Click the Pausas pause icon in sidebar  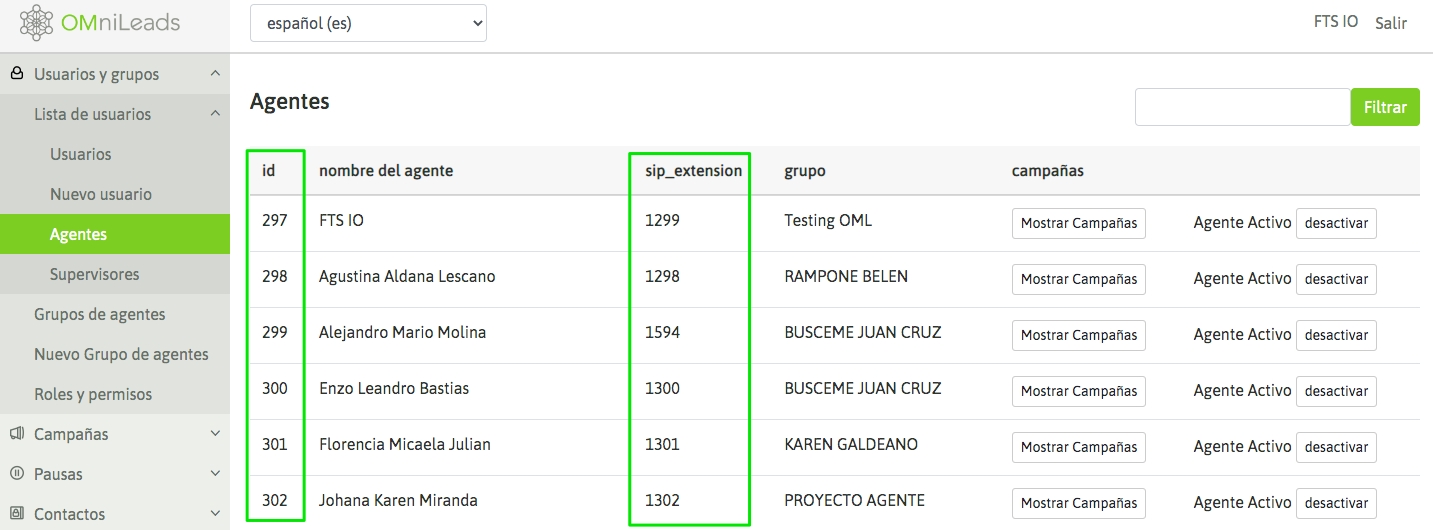[16, 474]
